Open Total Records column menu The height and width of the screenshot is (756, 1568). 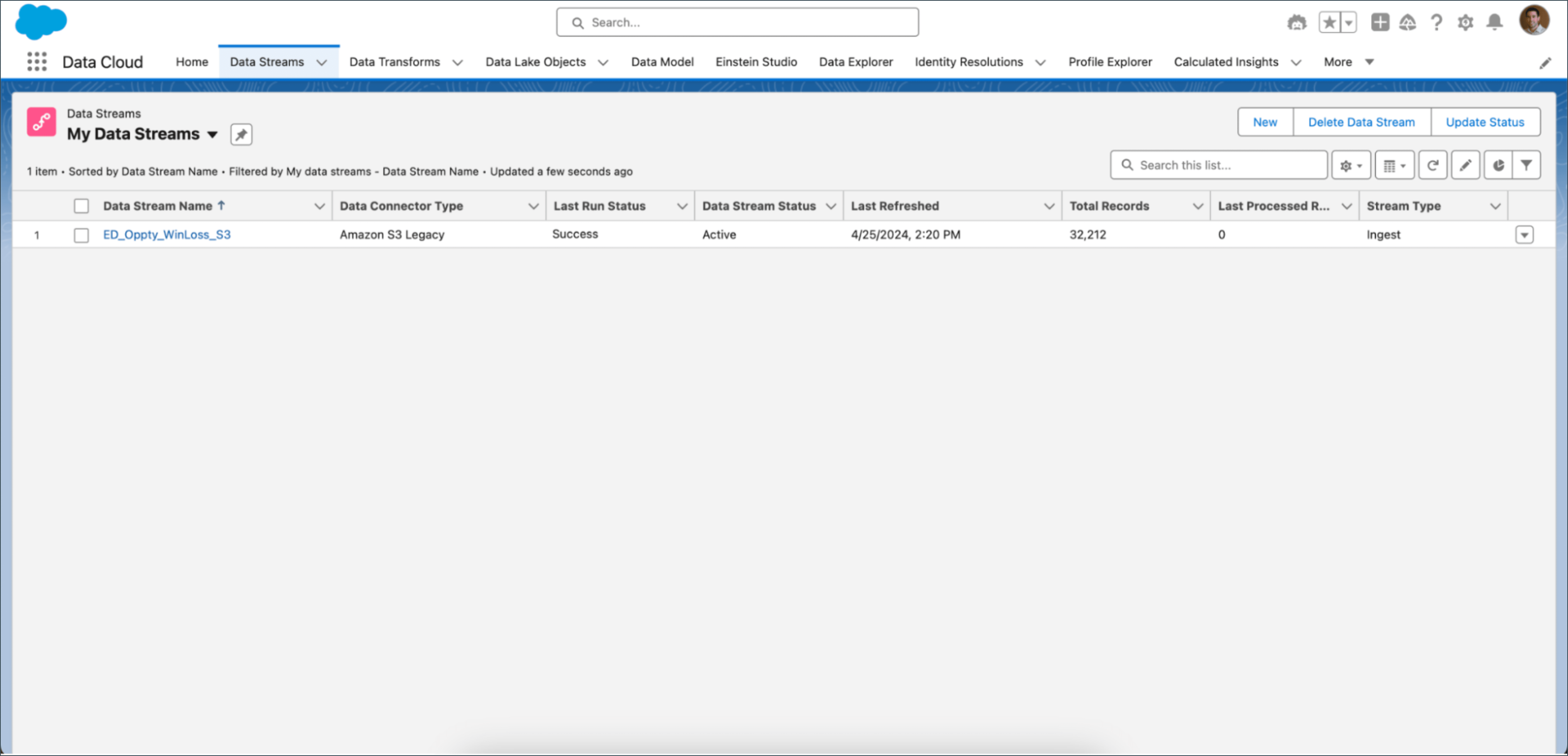(x=1197, y=206)
